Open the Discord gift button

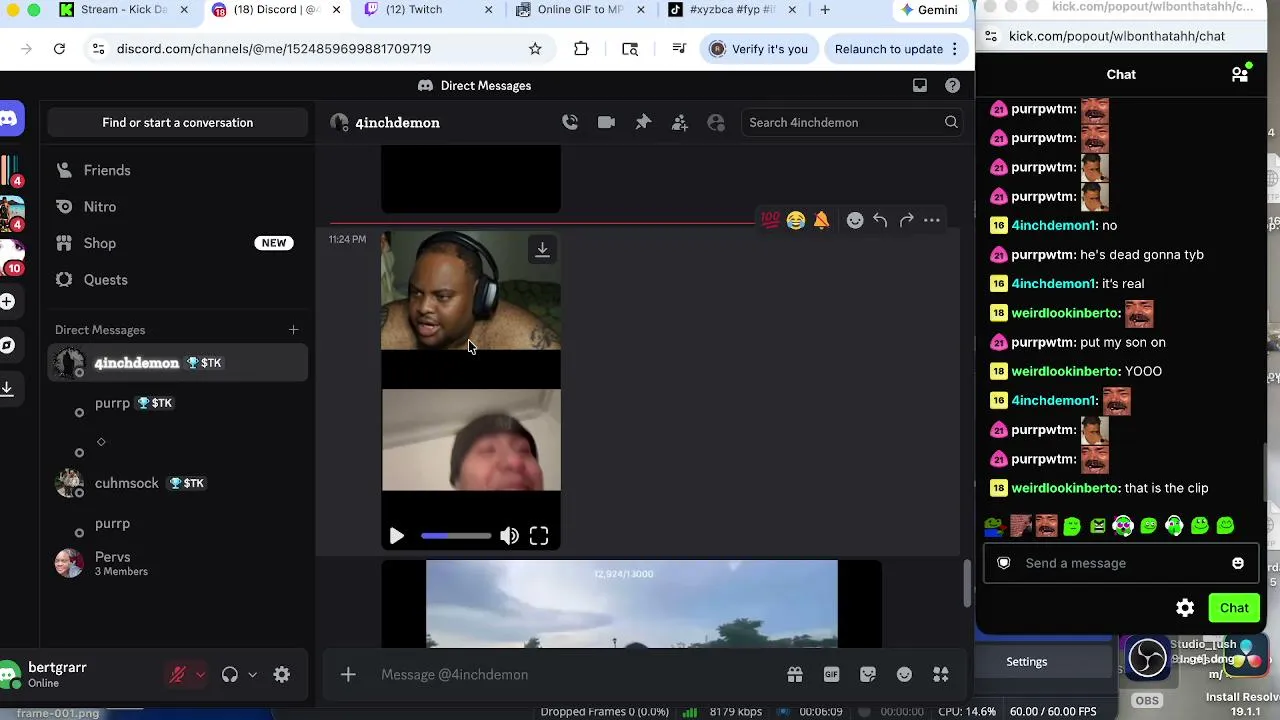pos(795,675)
